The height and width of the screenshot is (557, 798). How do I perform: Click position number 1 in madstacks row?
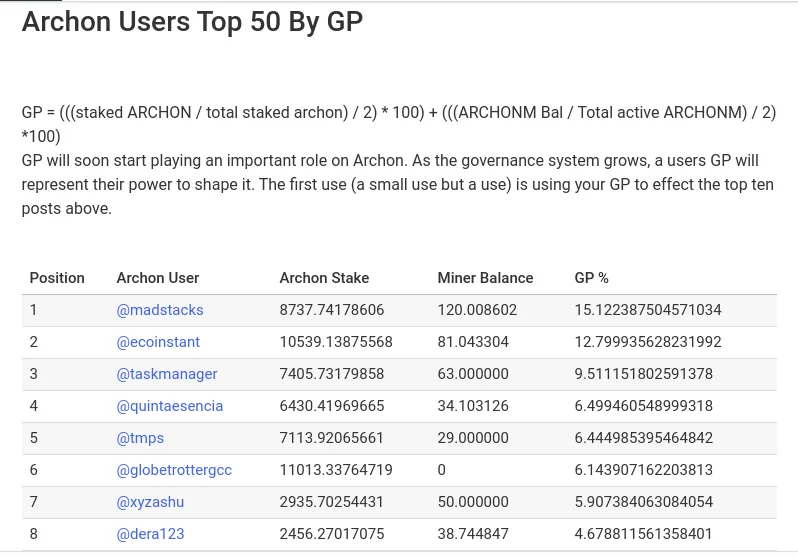coord(34,310)
